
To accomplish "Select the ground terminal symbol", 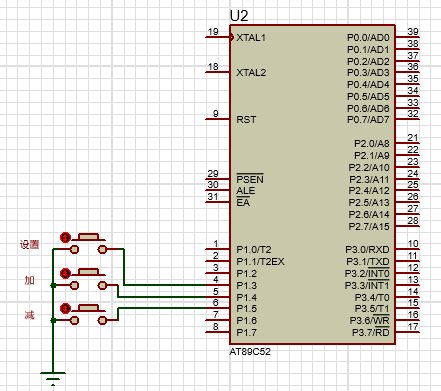I will coord(53,378).
